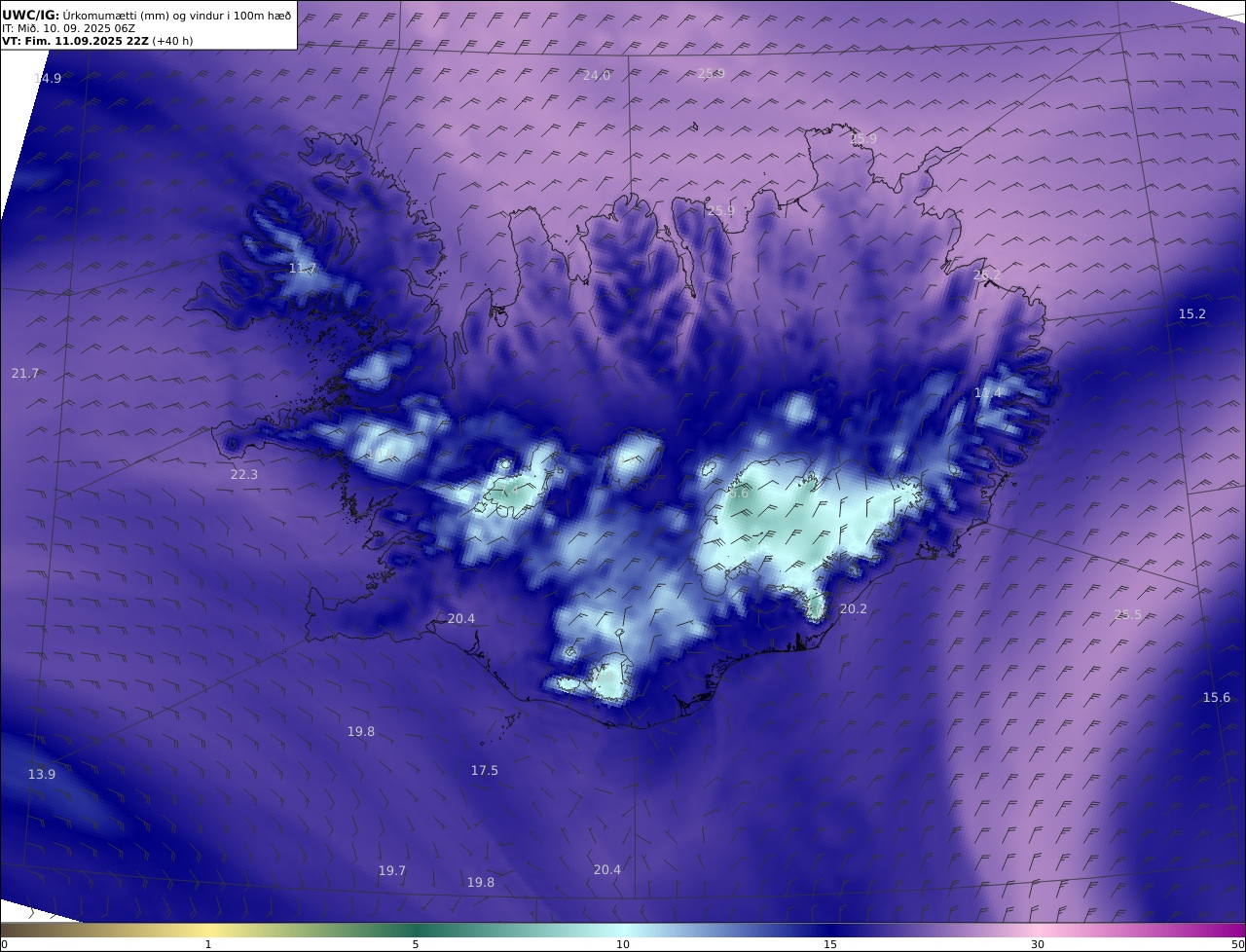This screenshot has height=952, width=1246.
Task: Click the 10 label on the color scale
Action: [623, 945]
